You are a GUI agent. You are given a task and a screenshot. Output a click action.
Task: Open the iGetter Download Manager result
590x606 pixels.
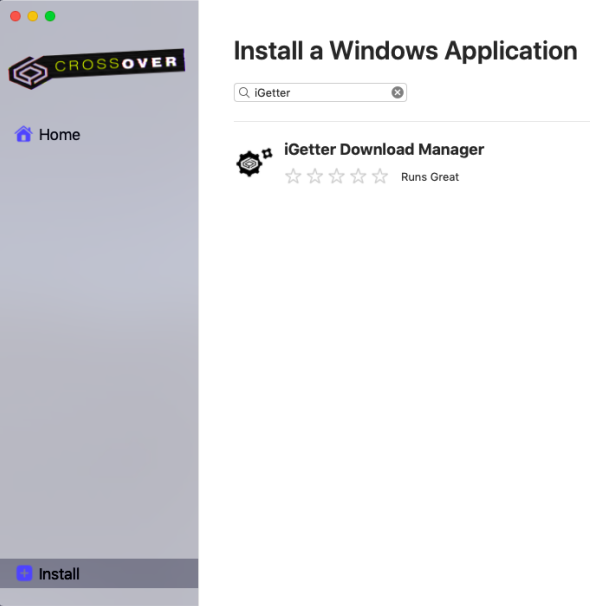point(384,150)
